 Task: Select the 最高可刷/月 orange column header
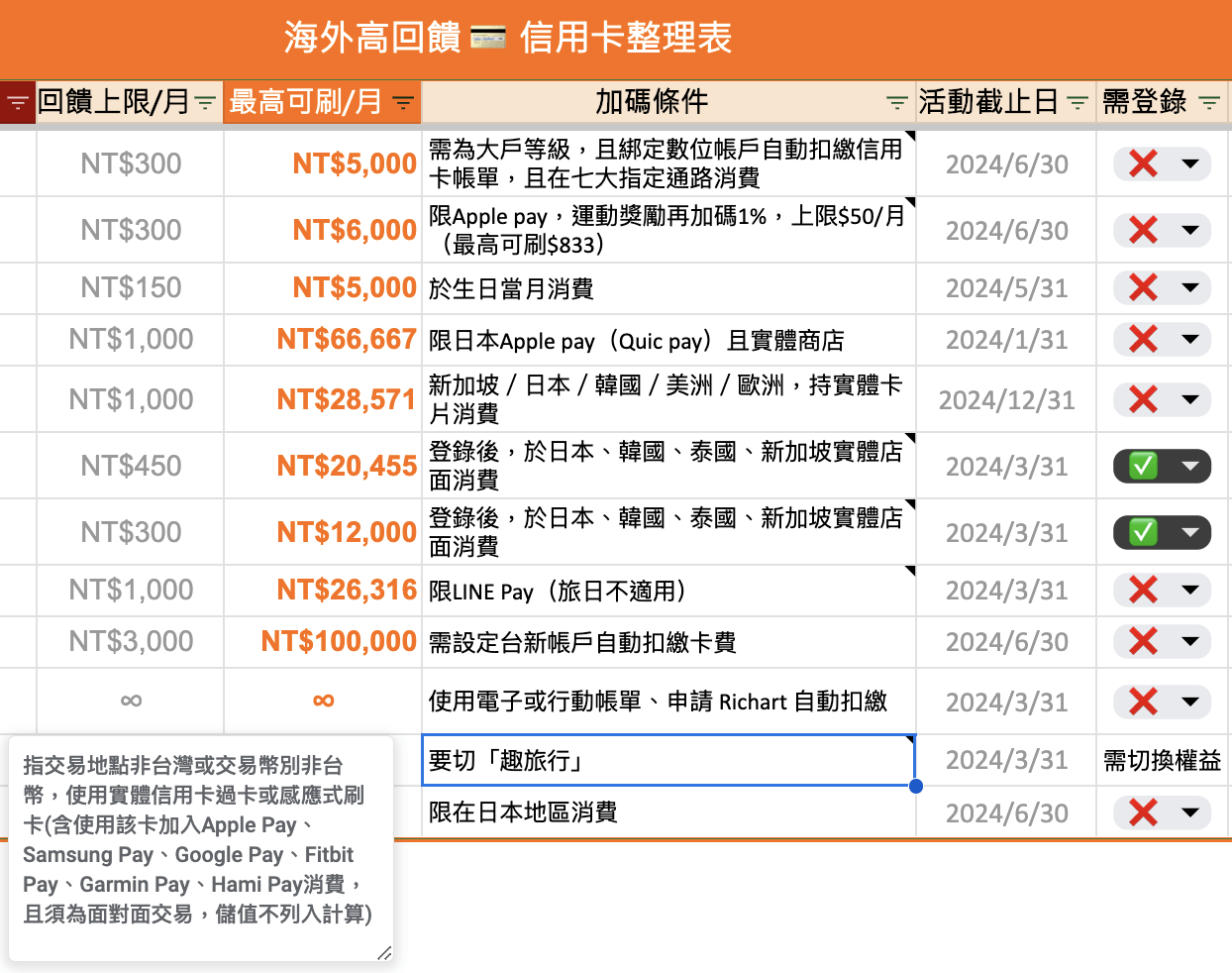[x=323, y=102]
